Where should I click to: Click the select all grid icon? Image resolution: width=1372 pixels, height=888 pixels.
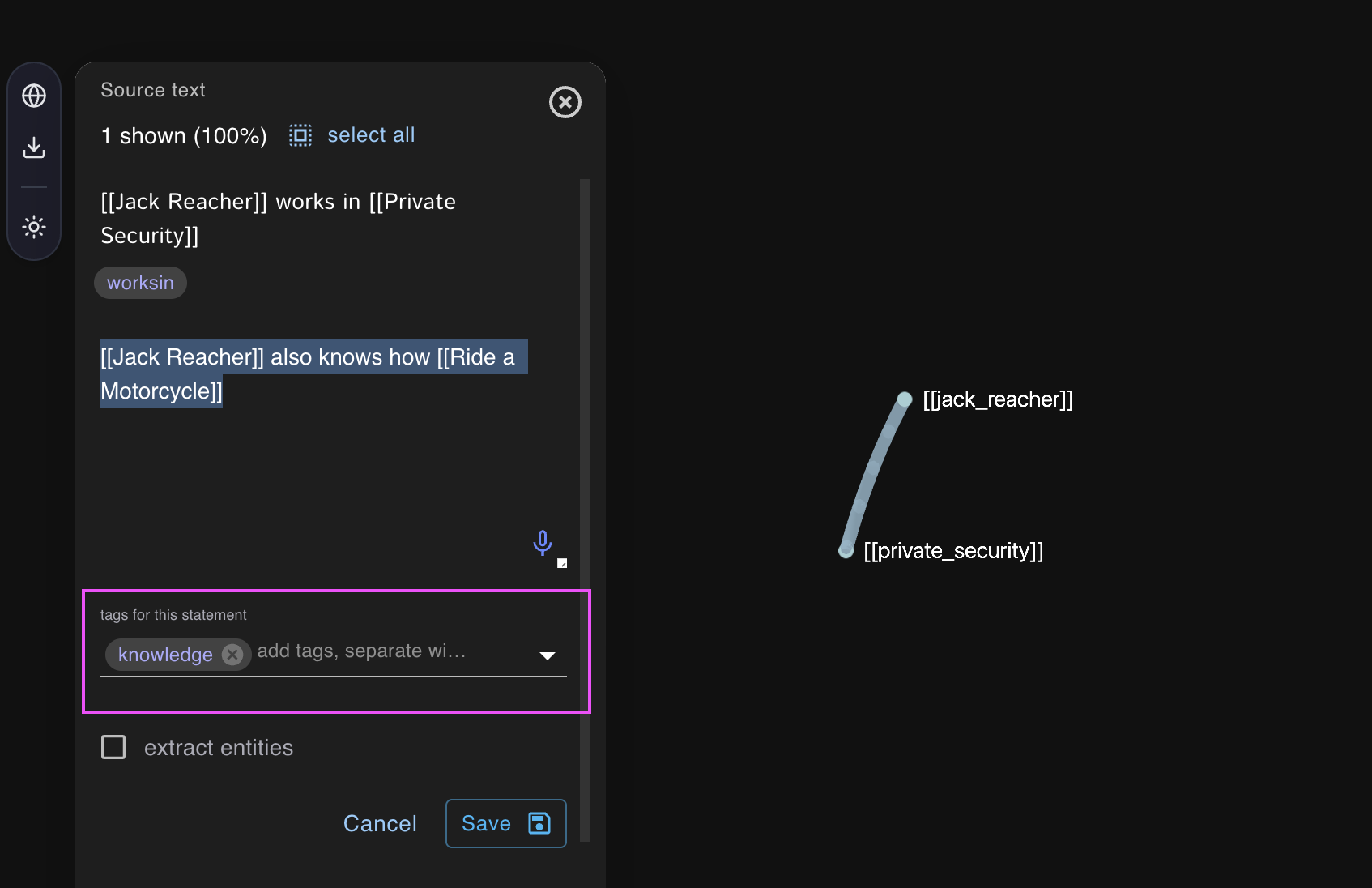point(300,135)
